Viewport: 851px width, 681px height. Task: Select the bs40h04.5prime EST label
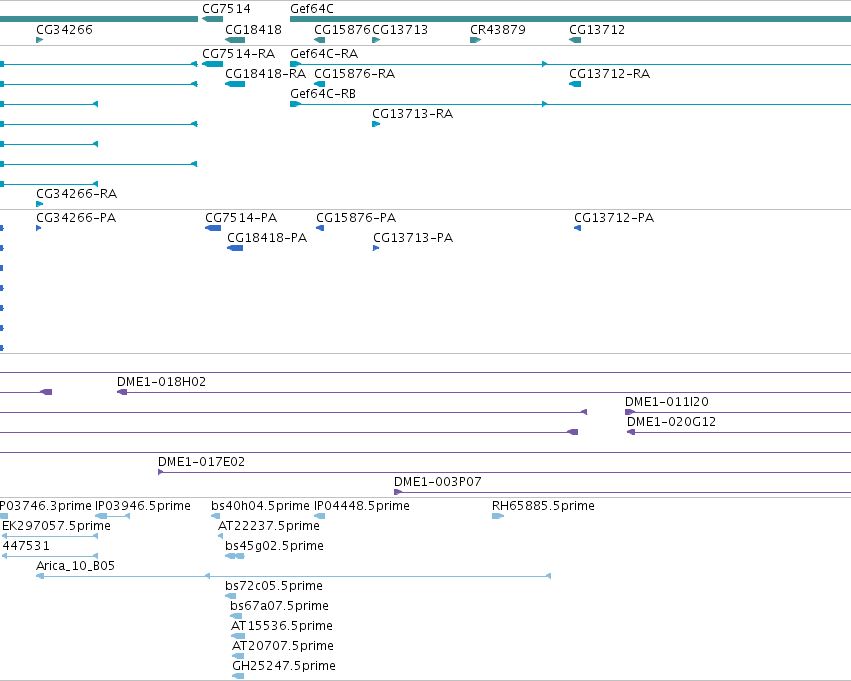click(261, 506)
